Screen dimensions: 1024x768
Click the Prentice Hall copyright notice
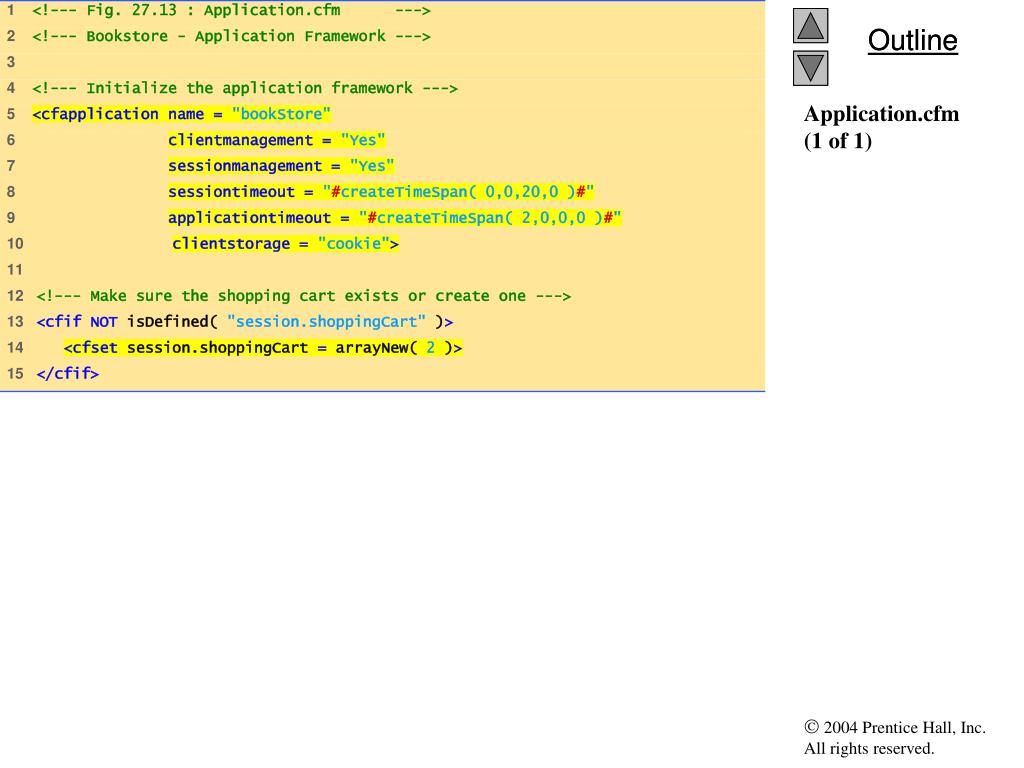[x=895, y=727]
